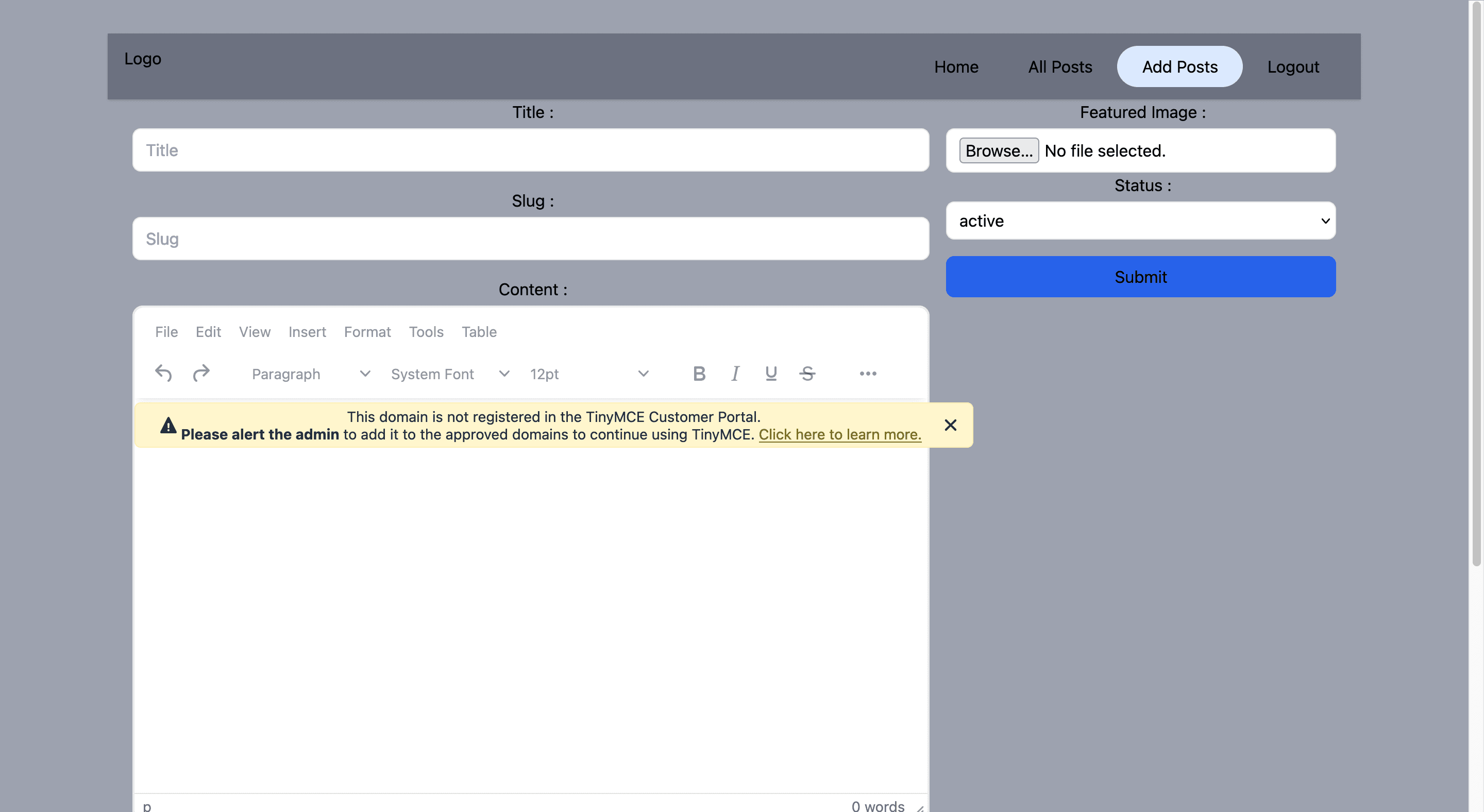
Task: Follow the Click here to learn more link
Action: click(839, 434)
